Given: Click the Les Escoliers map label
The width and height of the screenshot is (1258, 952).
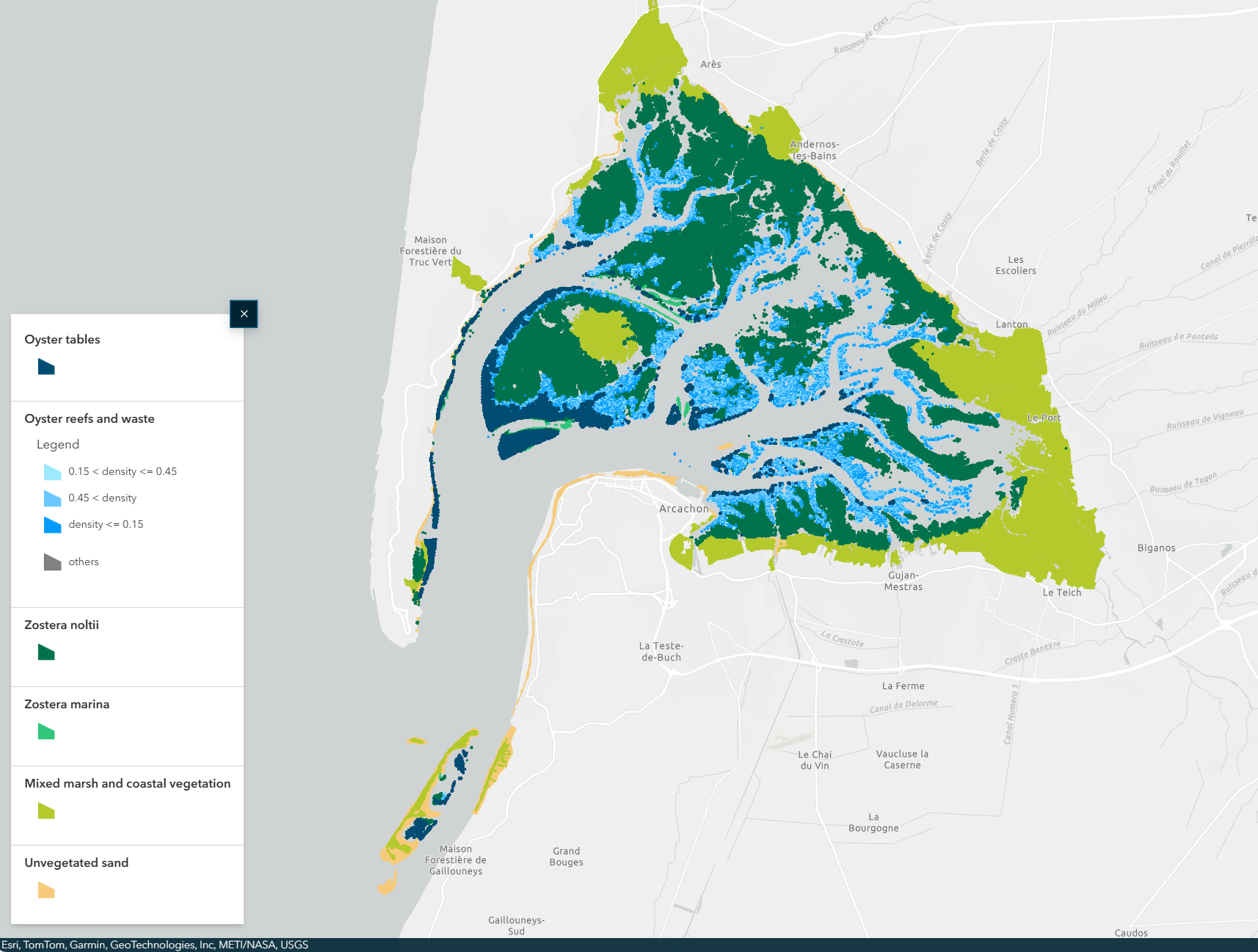Looking at the screenshot, I should (1016, 265).
